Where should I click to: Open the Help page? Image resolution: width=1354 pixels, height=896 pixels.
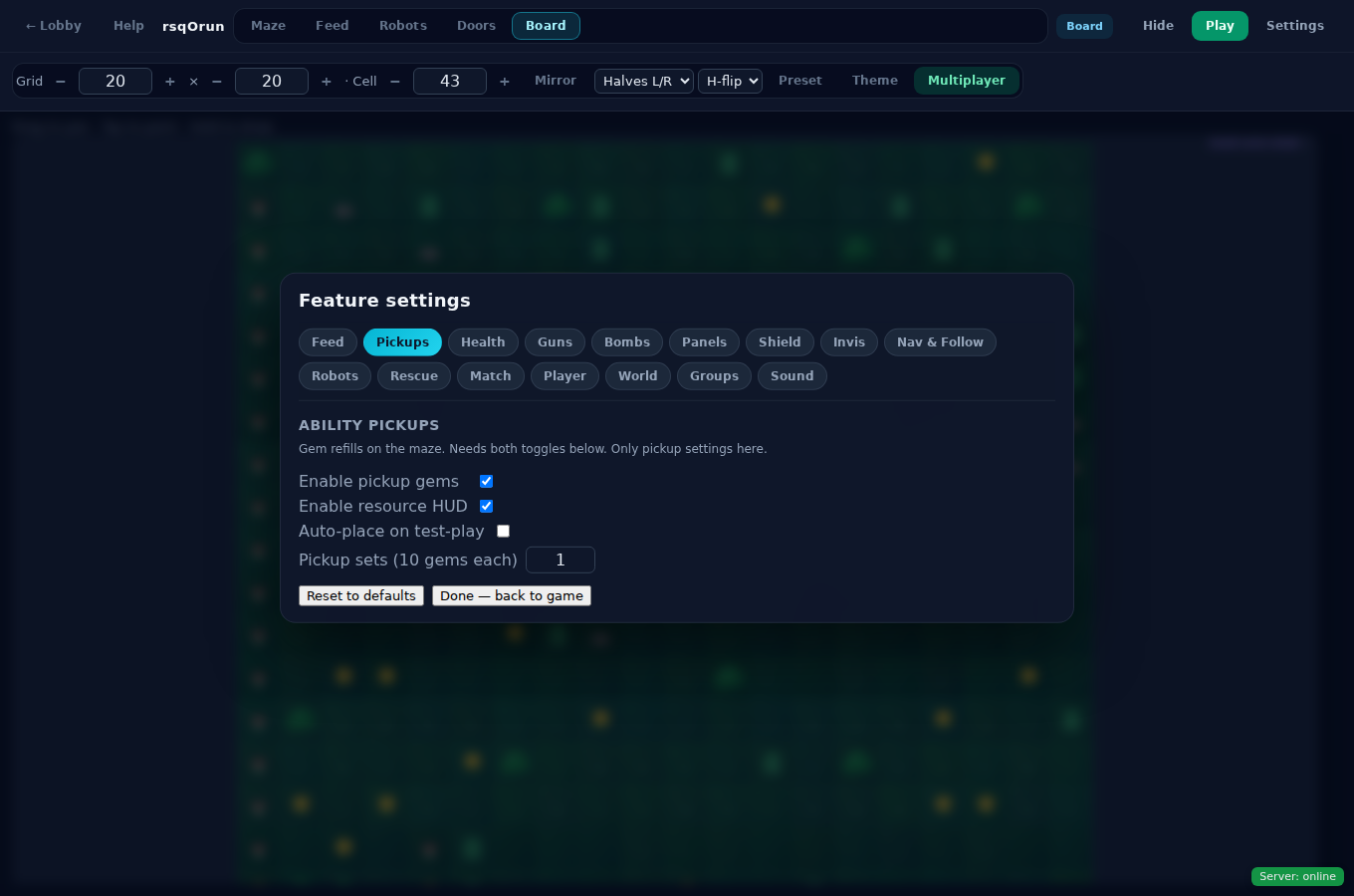pos(128,26)
